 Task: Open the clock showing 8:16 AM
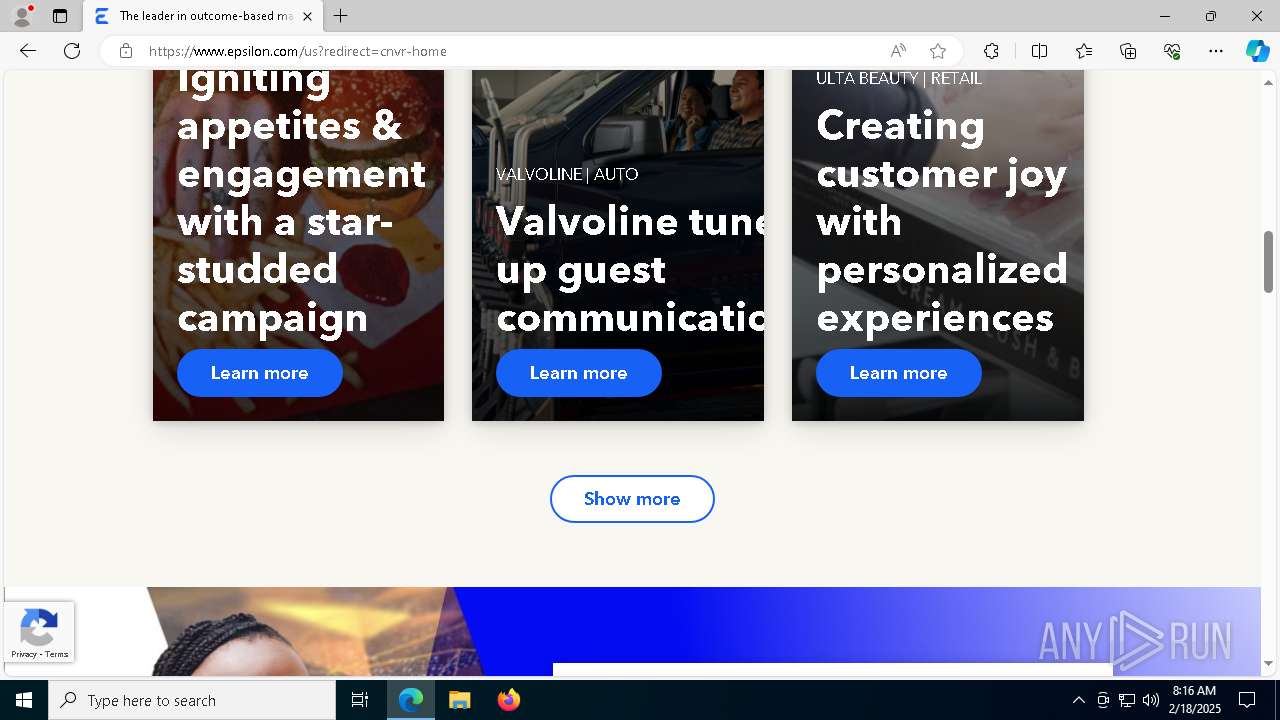(x=1194, y=700)
